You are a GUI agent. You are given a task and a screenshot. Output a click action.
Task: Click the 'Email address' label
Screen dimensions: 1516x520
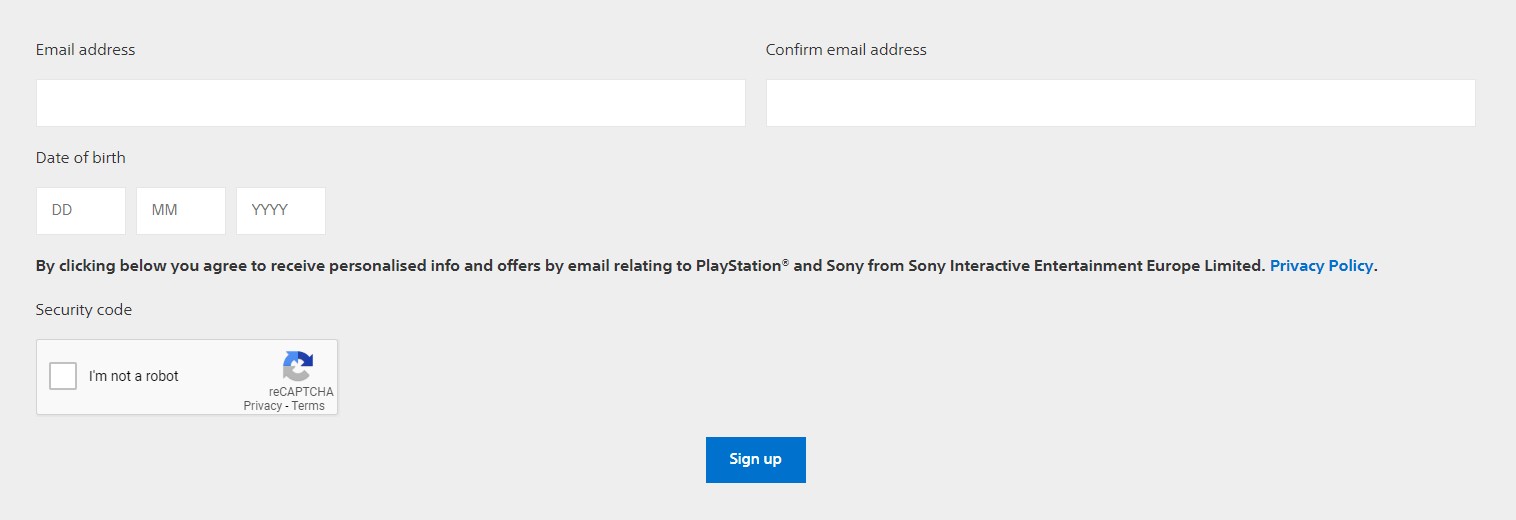(x=85, y=50)
